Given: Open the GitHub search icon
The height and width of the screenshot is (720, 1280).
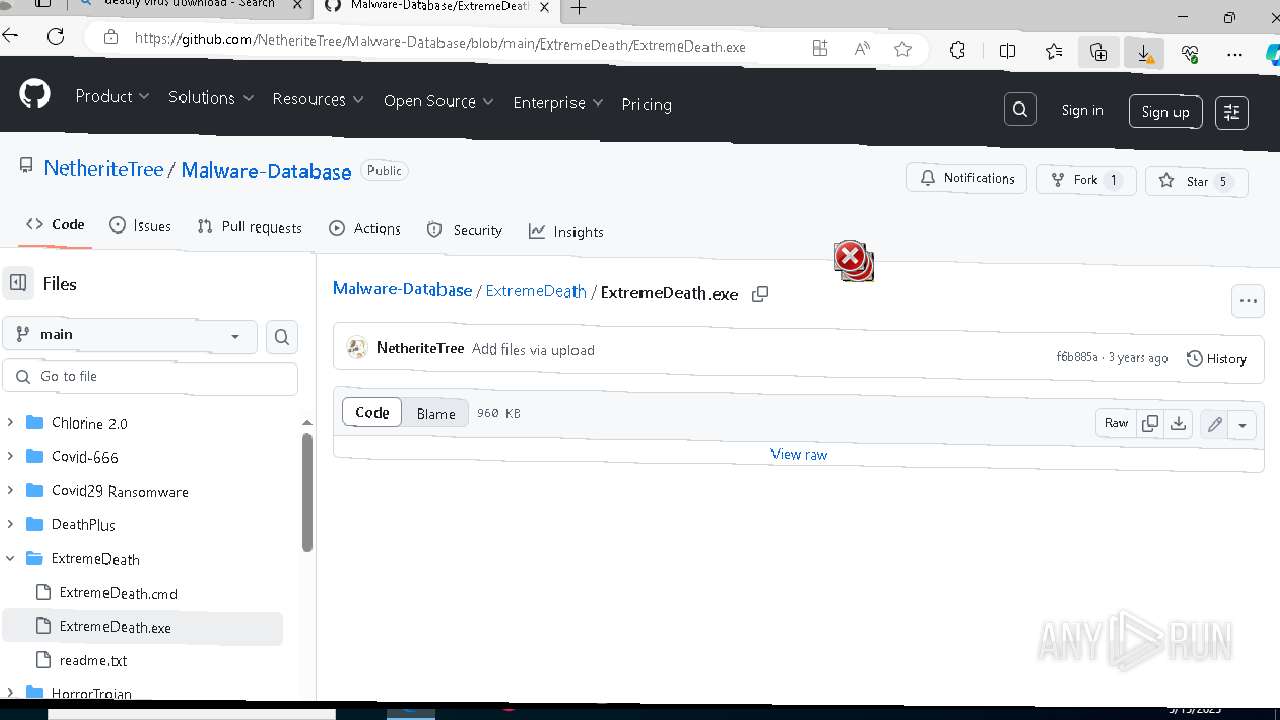Looking at the screenshot, I should (1020, 110).
